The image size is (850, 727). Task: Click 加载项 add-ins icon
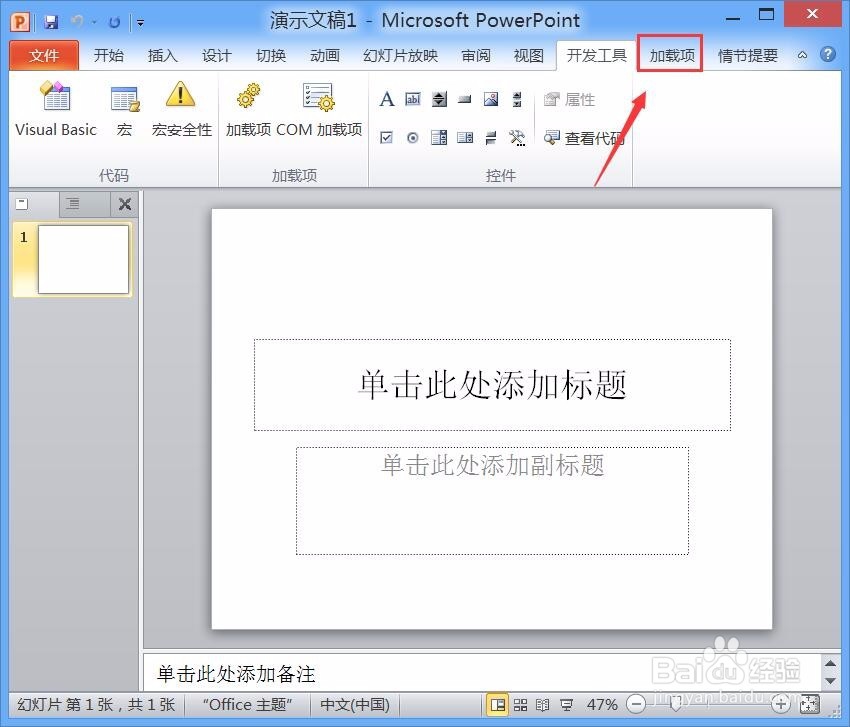coord(247,105)
